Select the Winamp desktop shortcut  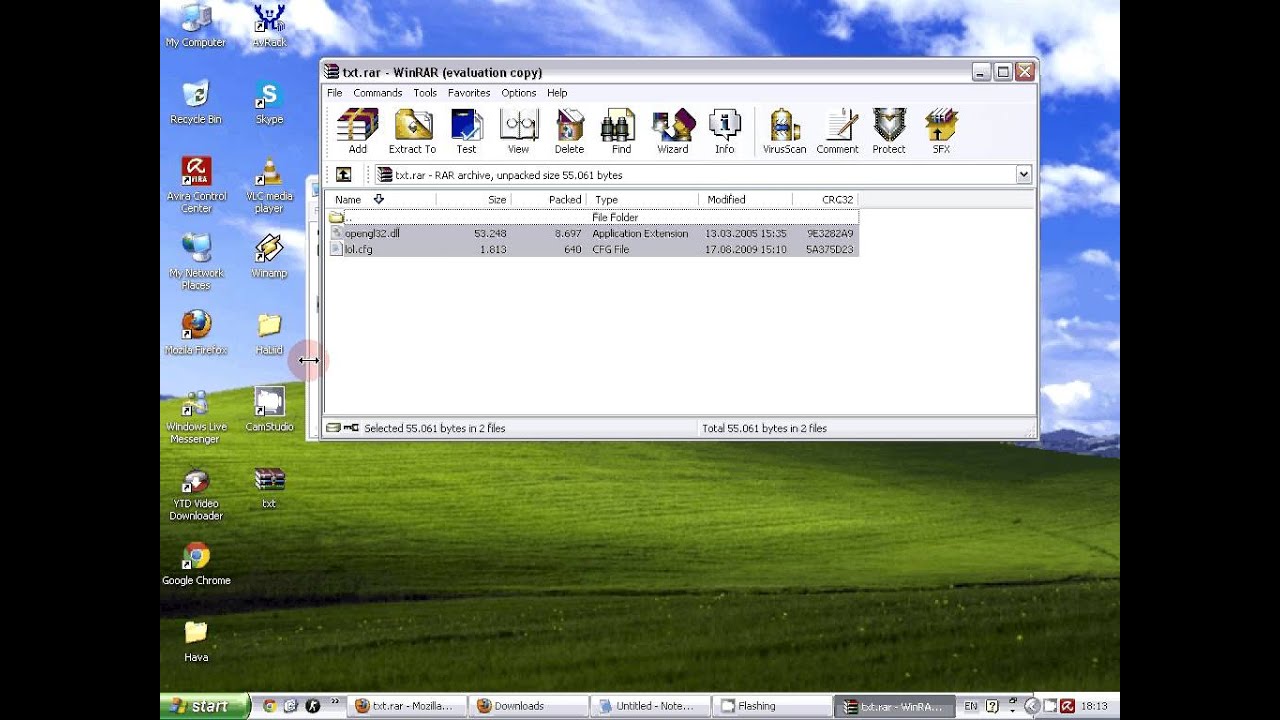tap(269, 256)
